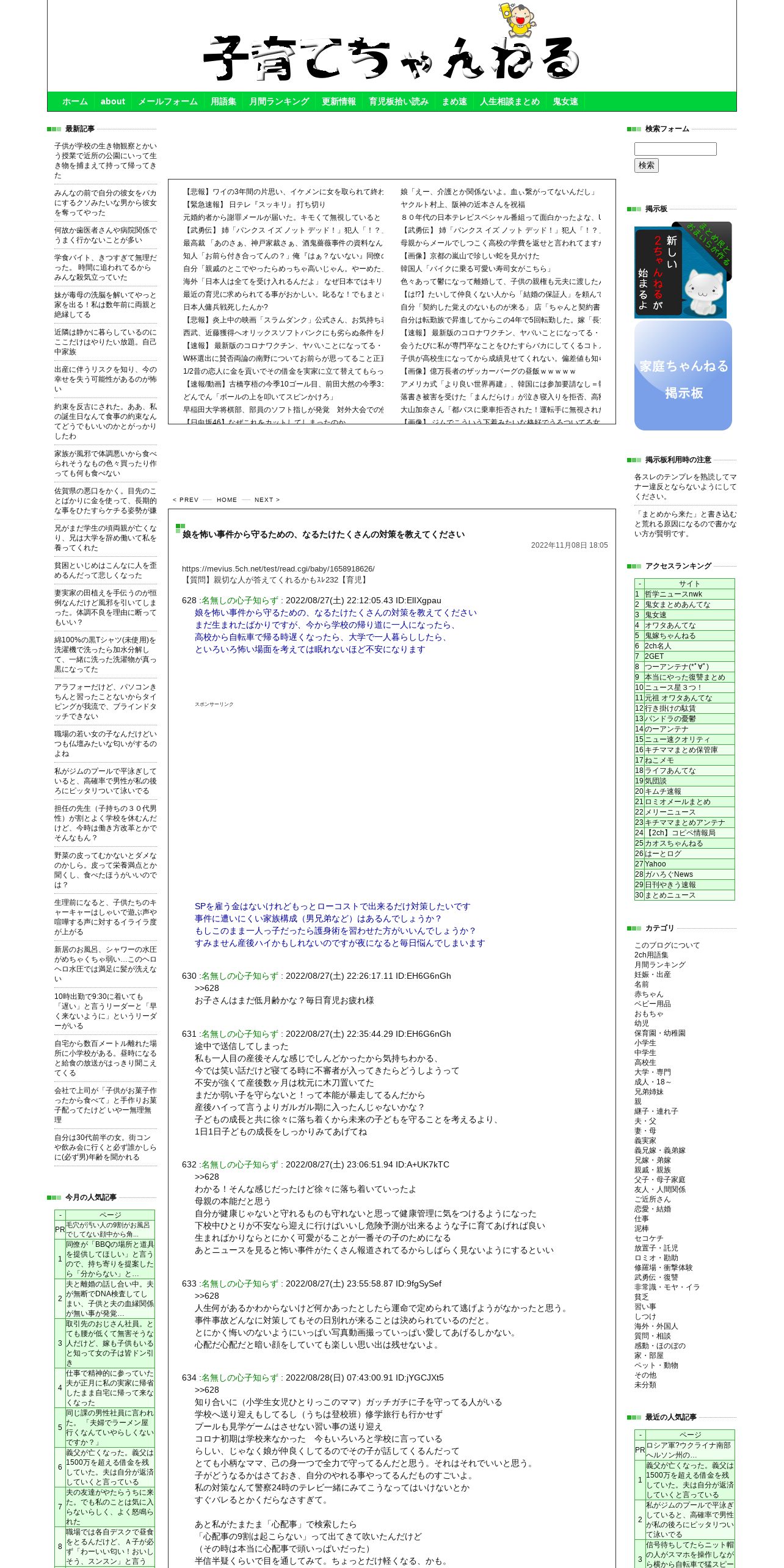Open recent article 10時出勤で9:30に着いても
Viewport: 784px width, 1568px height.
pos(106,1011)
